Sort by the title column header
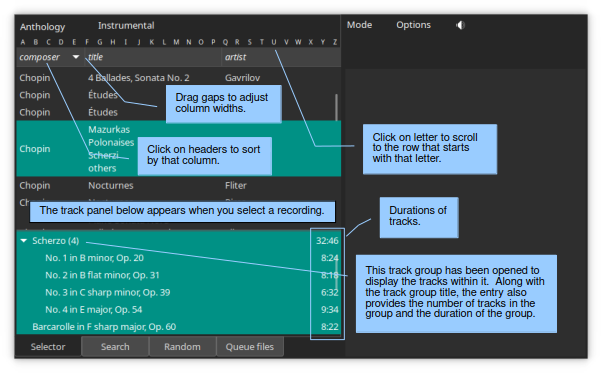Image resolution: width=601 pixels, height=373 pixels. point(96,57)
